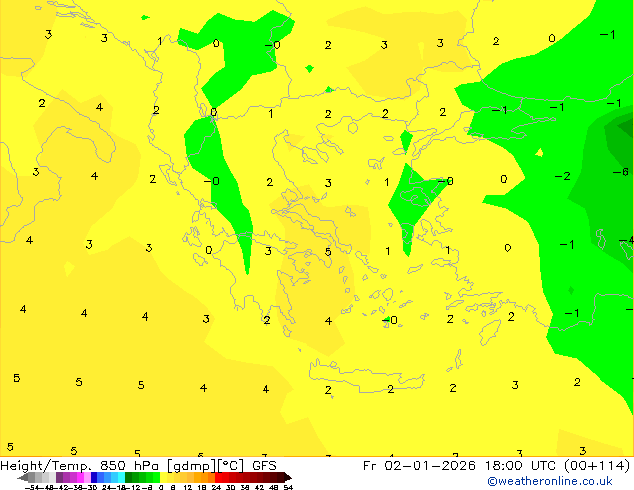
Task: Click the 'GFS' model label
Action: [x=264, y=466]
